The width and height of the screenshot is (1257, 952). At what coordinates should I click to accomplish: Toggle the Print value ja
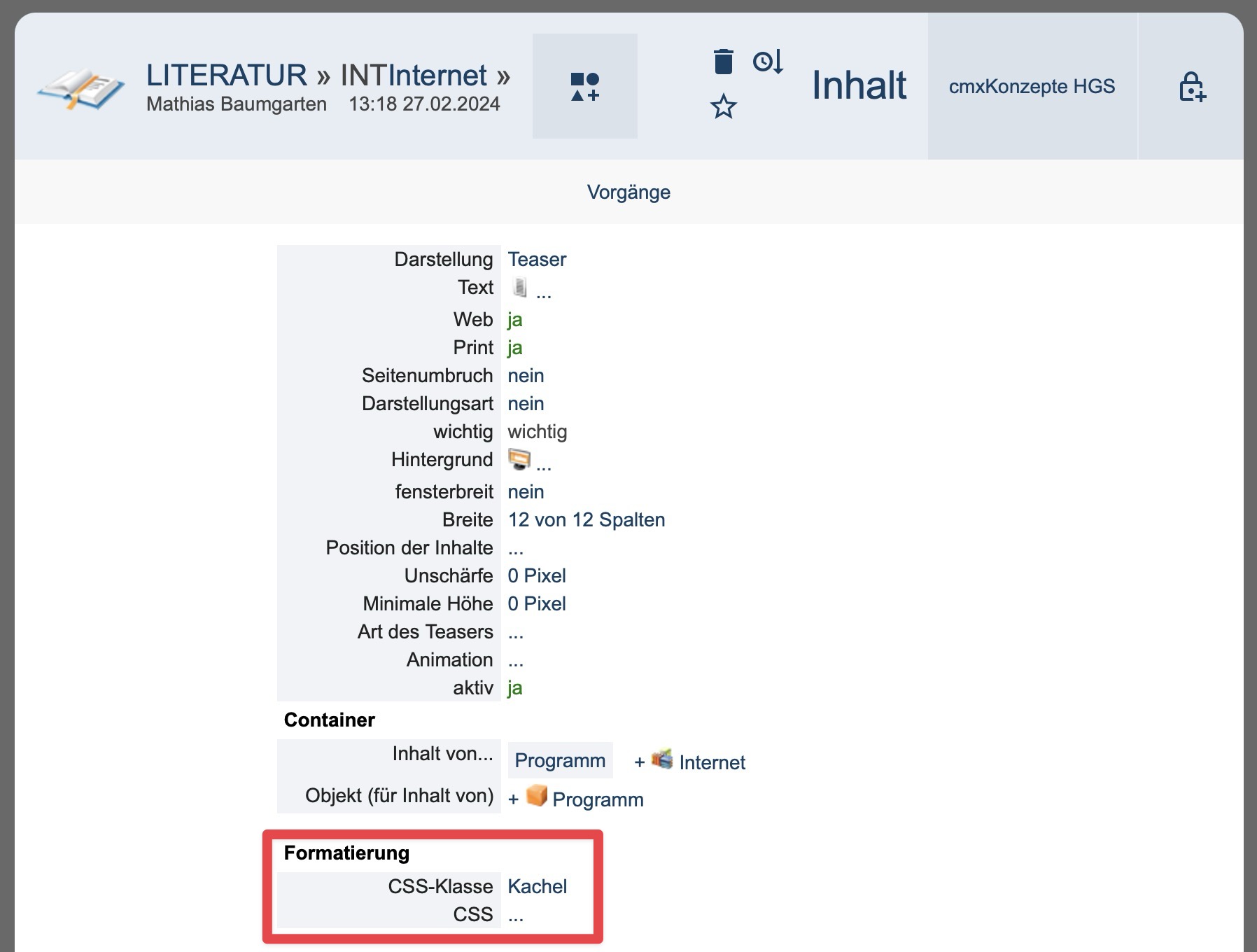515,348
